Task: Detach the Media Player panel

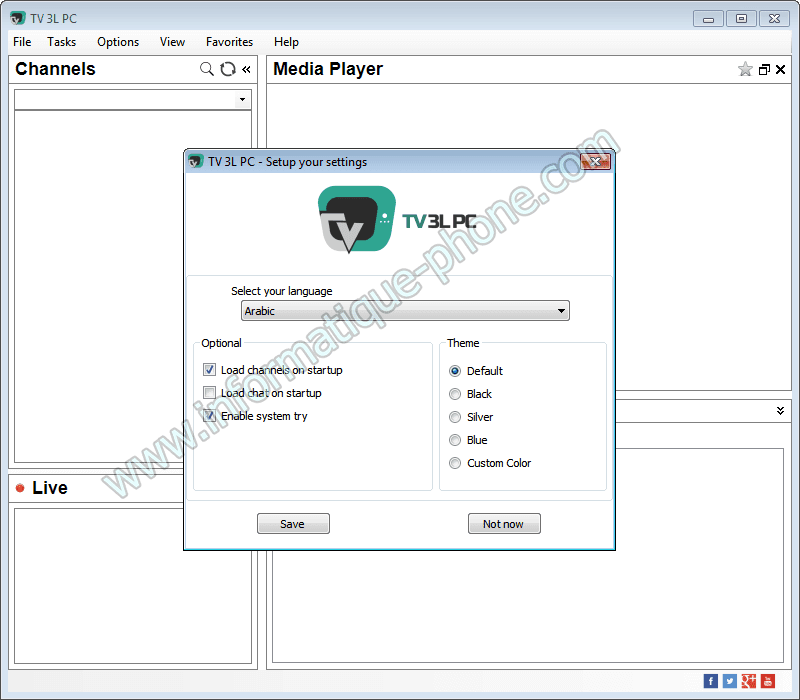Action: (764, 69)
